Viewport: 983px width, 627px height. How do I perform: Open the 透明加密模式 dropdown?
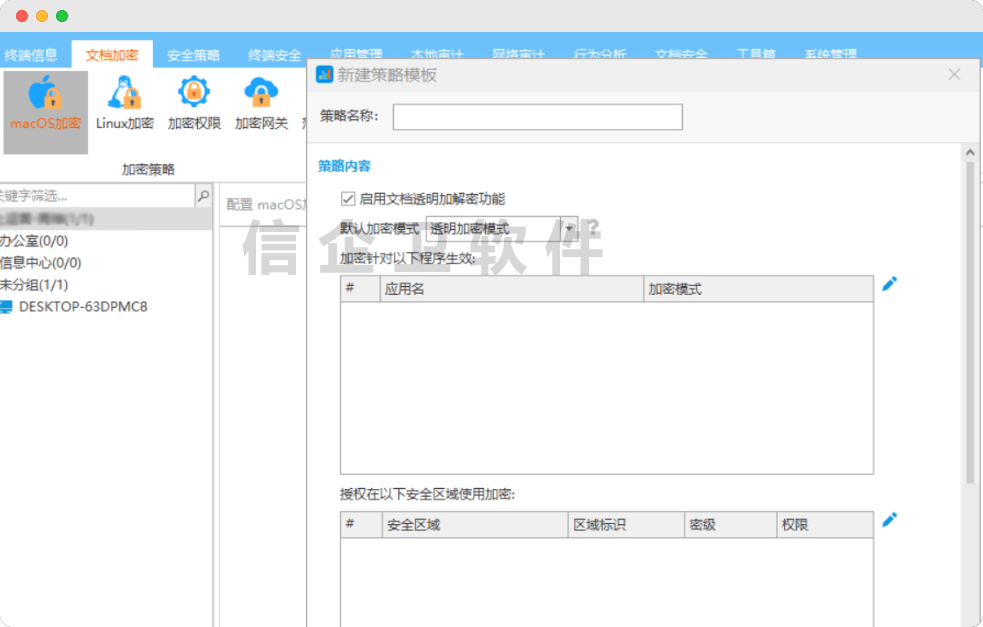point(567,228)
